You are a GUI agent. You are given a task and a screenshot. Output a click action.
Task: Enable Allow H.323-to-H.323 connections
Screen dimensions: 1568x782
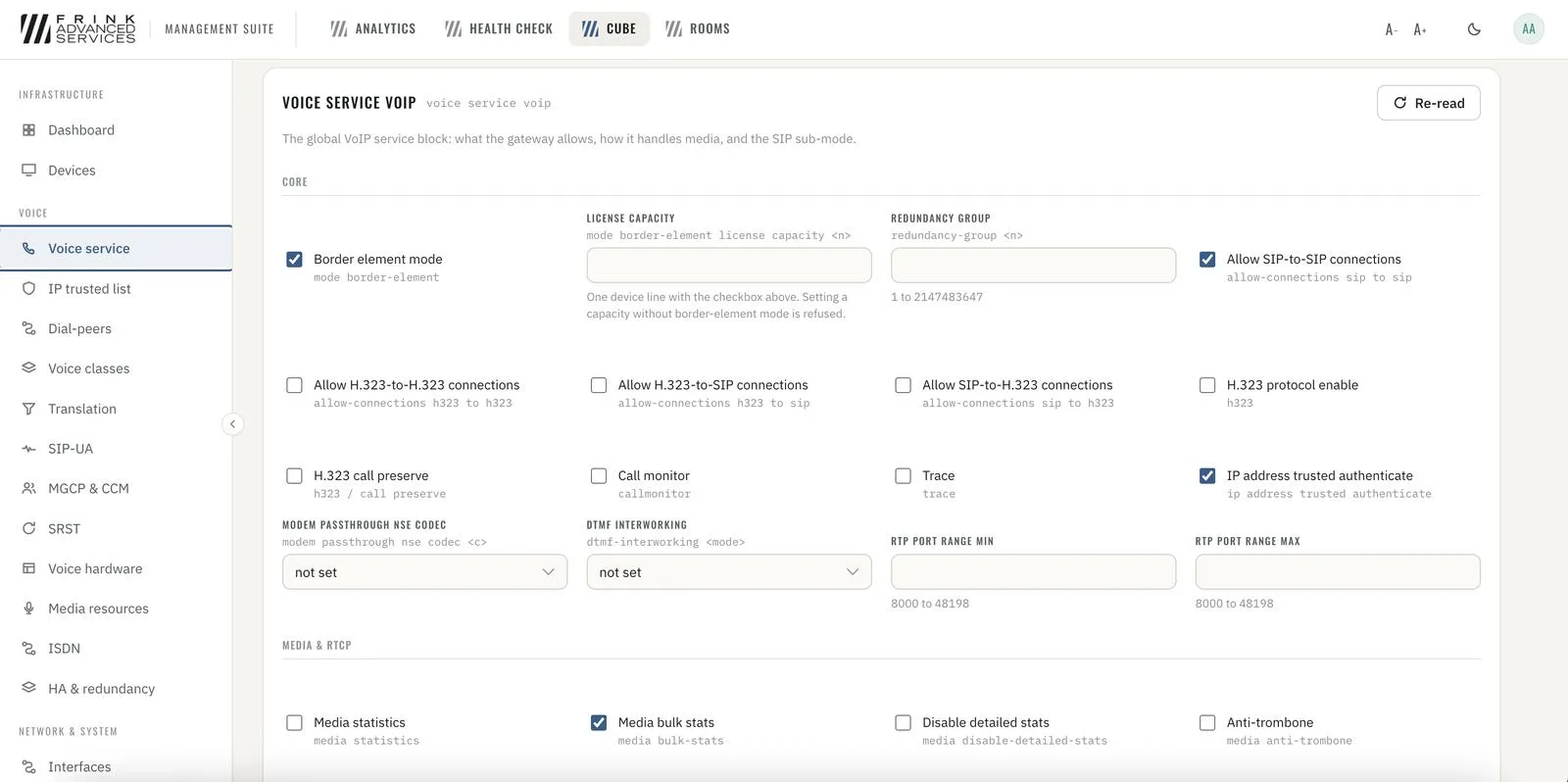(294, 385)
